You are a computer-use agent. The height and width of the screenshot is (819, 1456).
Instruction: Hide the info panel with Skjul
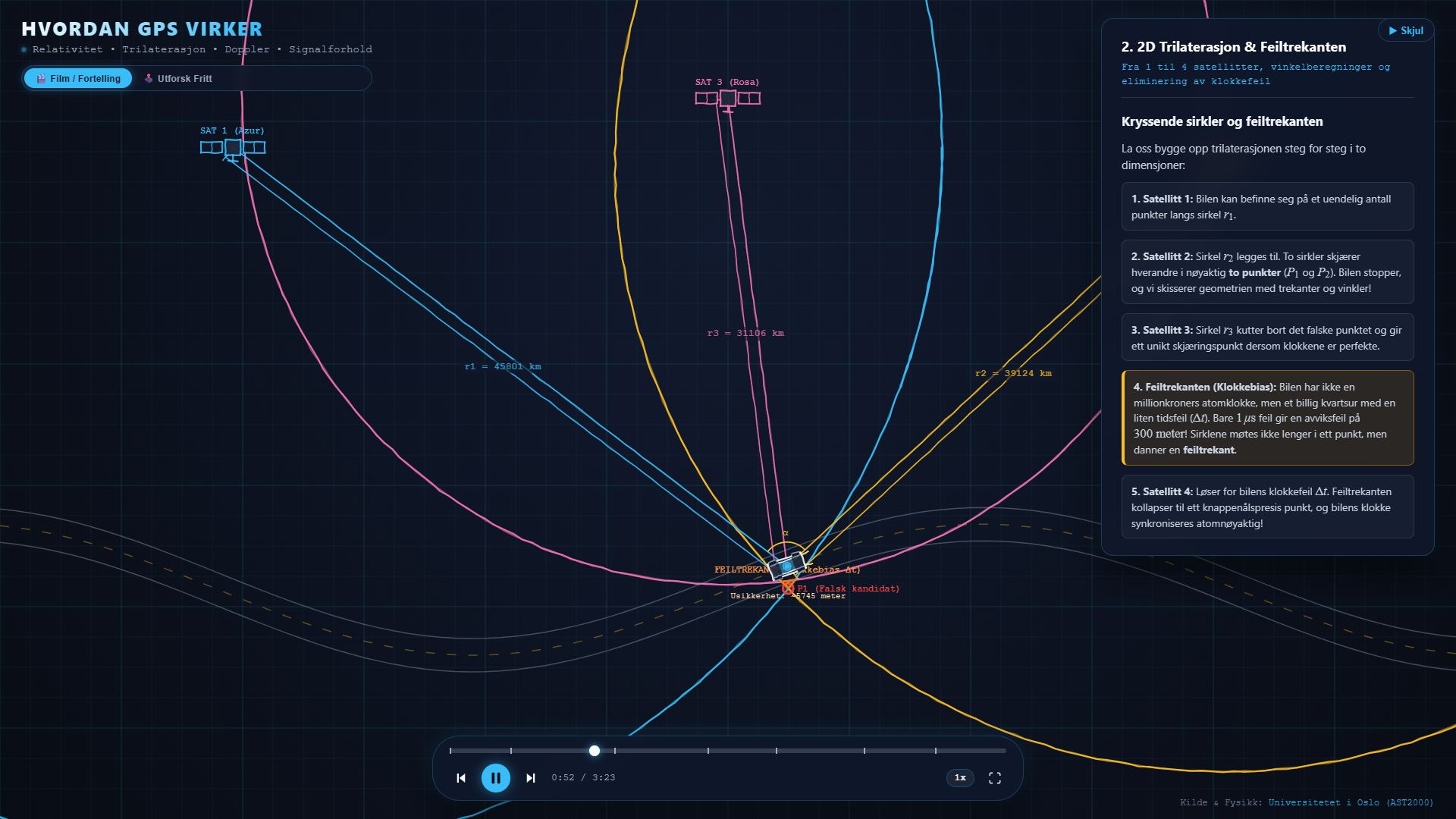pos(1406,30)
